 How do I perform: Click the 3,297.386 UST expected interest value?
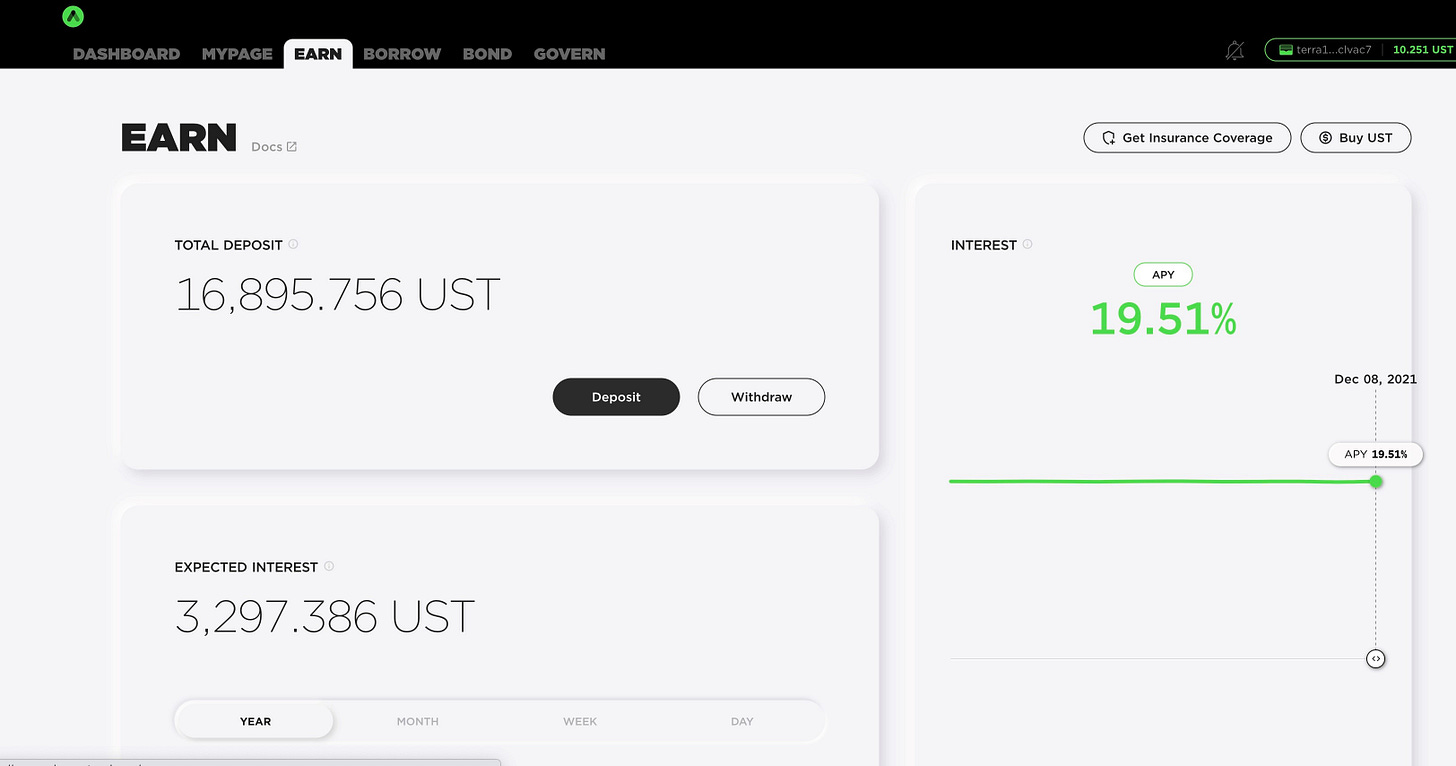click(324, 617)
